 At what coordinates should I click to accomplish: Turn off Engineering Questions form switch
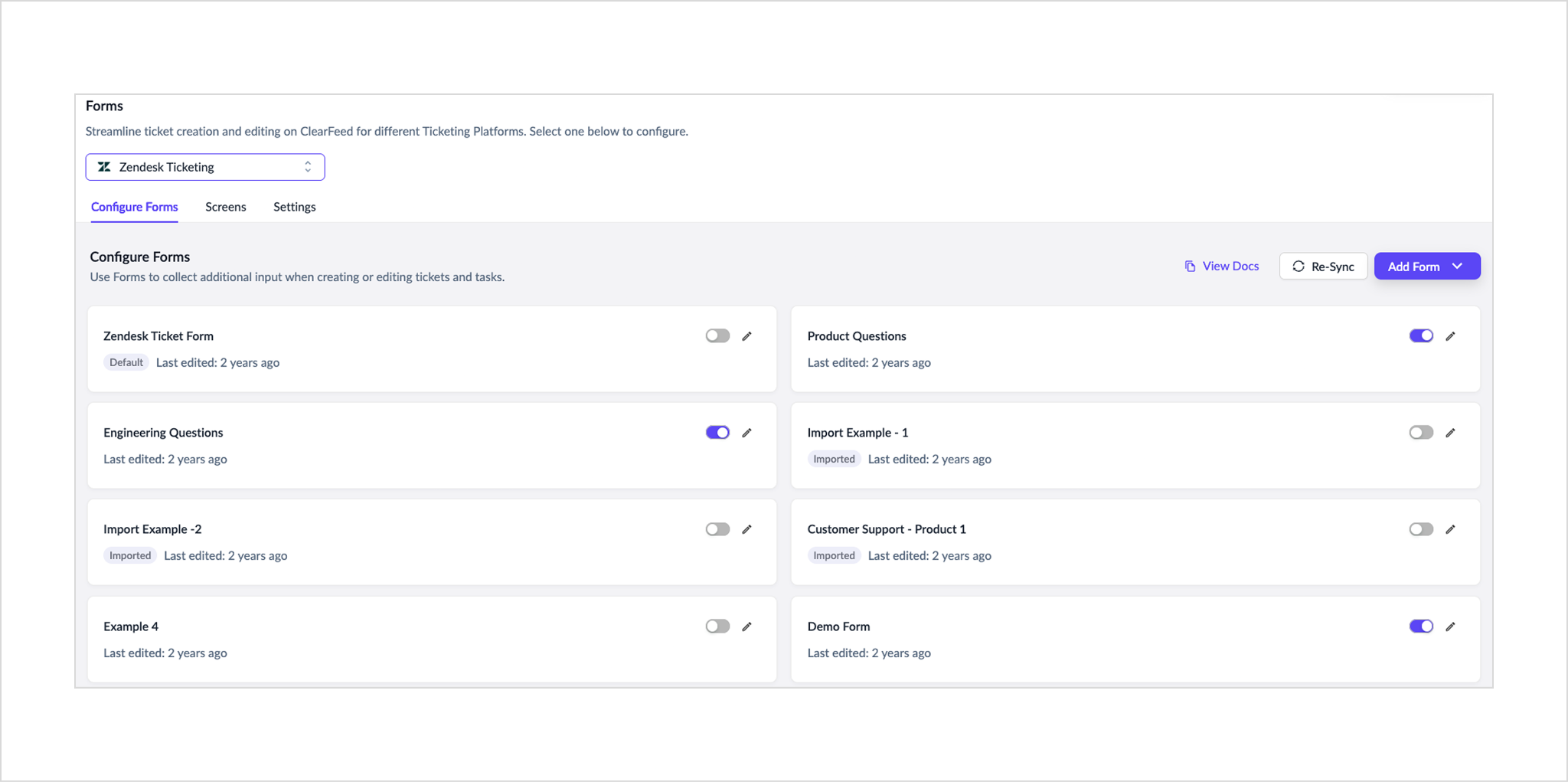(x=717, y=433)
